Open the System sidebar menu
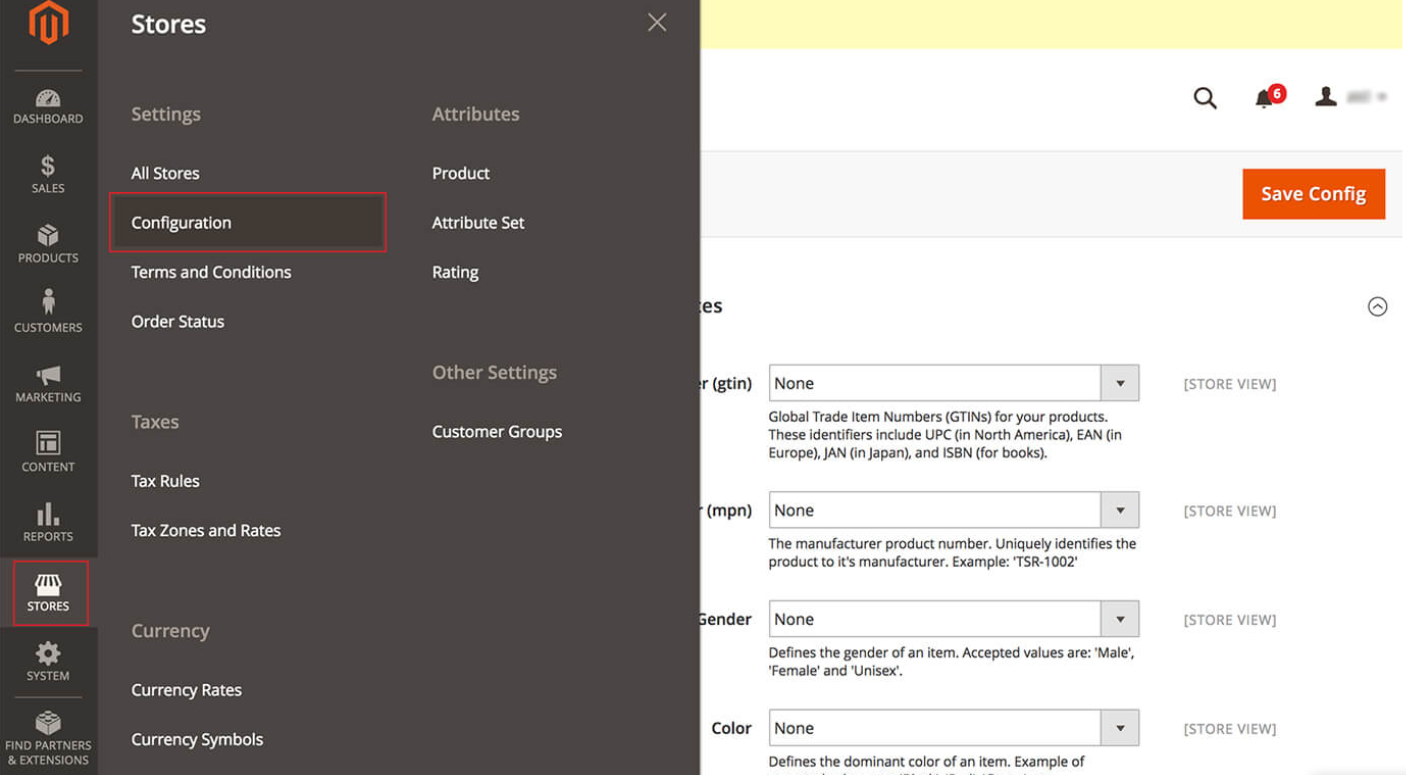The height and width of the screenshot is (775, 1406). [x=48, y=662]
